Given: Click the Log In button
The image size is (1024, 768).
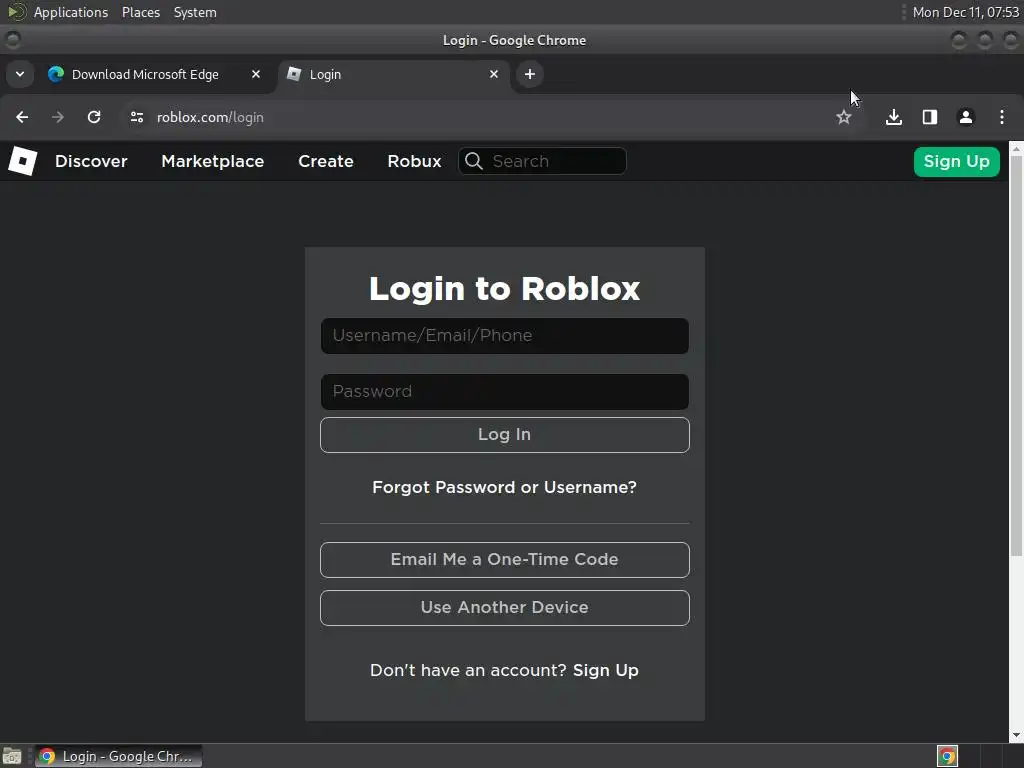Looking at the screenshot, I should tap(505, 435).
